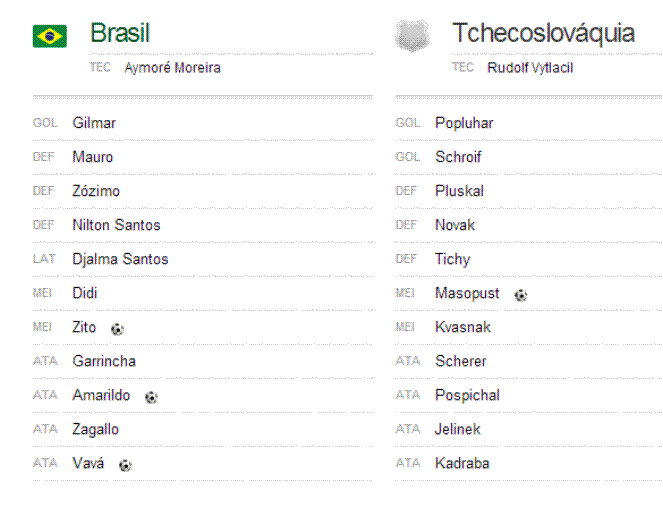Select attacker Kadraba
The image size is (663, 508).
tap(462, 463)
